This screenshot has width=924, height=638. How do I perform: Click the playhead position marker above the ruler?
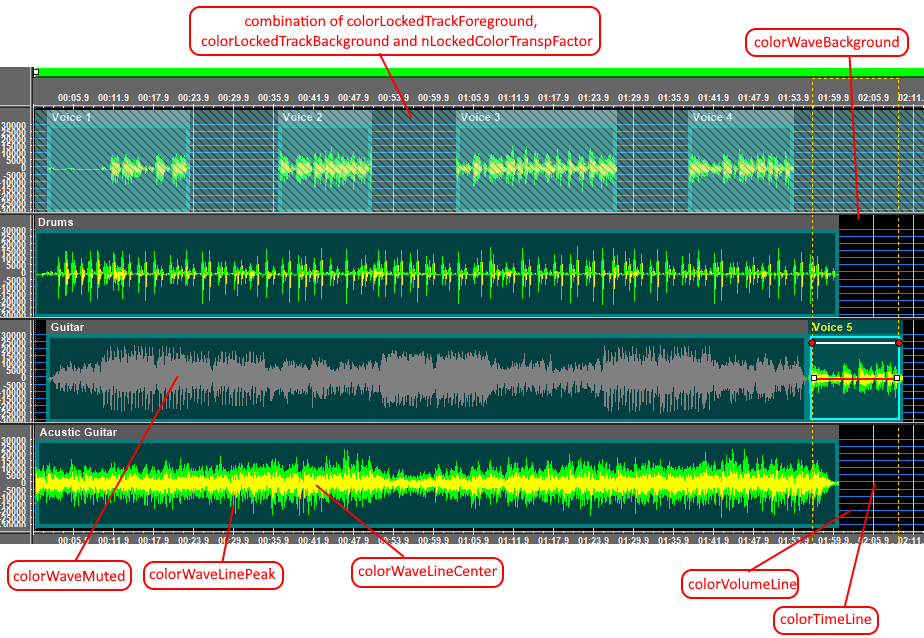[36, 72]
